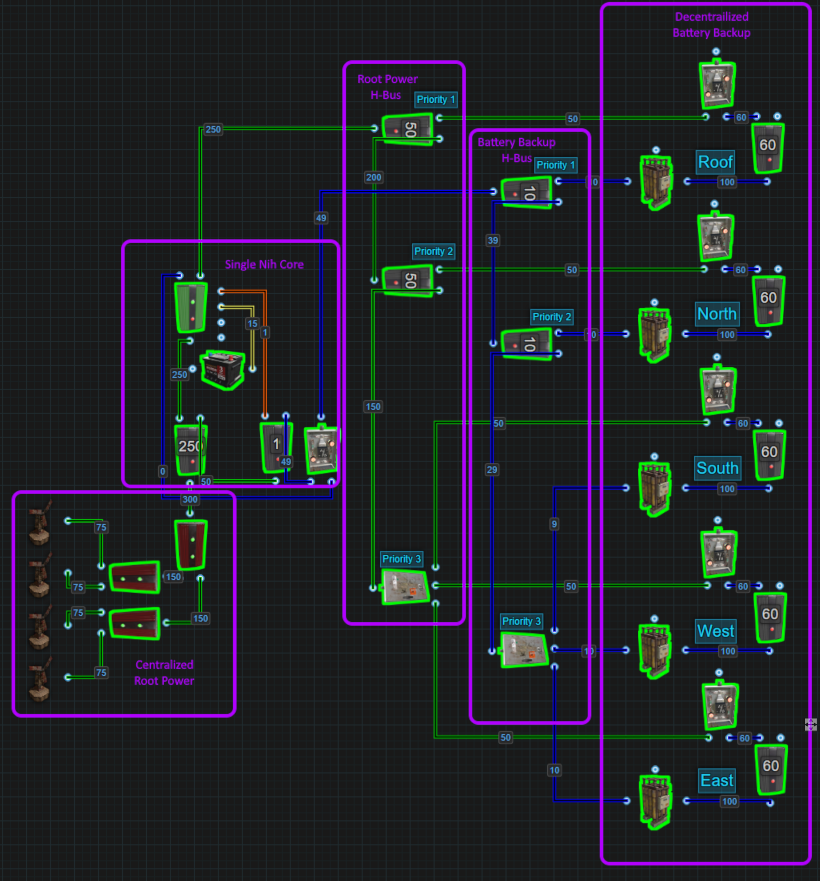Click the 39 wire value label
Viewport: 820px width, 881px height.
coord(493,240)
